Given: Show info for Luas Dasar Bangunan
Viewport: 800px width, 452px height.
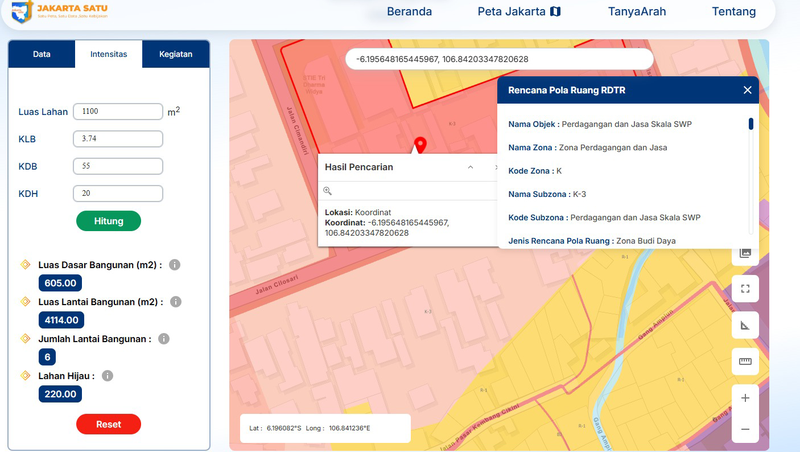Looking at the screenshot, I should point(174,265).
